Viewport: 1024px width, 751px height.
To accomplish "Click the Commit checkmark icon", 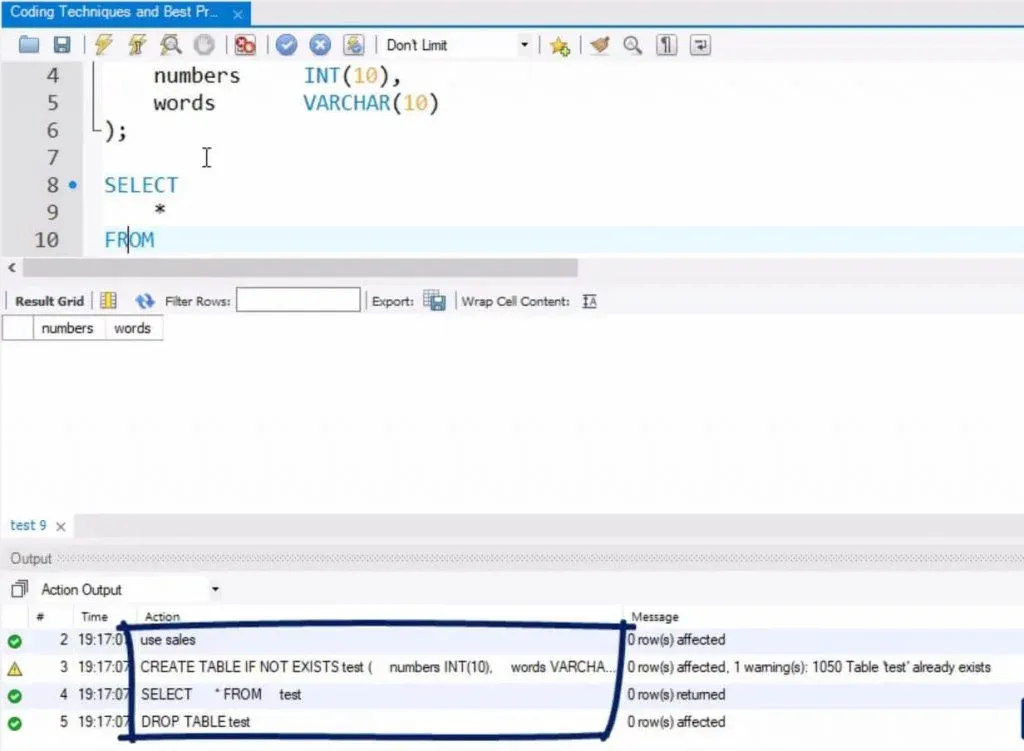I will (x=287, y=45).
